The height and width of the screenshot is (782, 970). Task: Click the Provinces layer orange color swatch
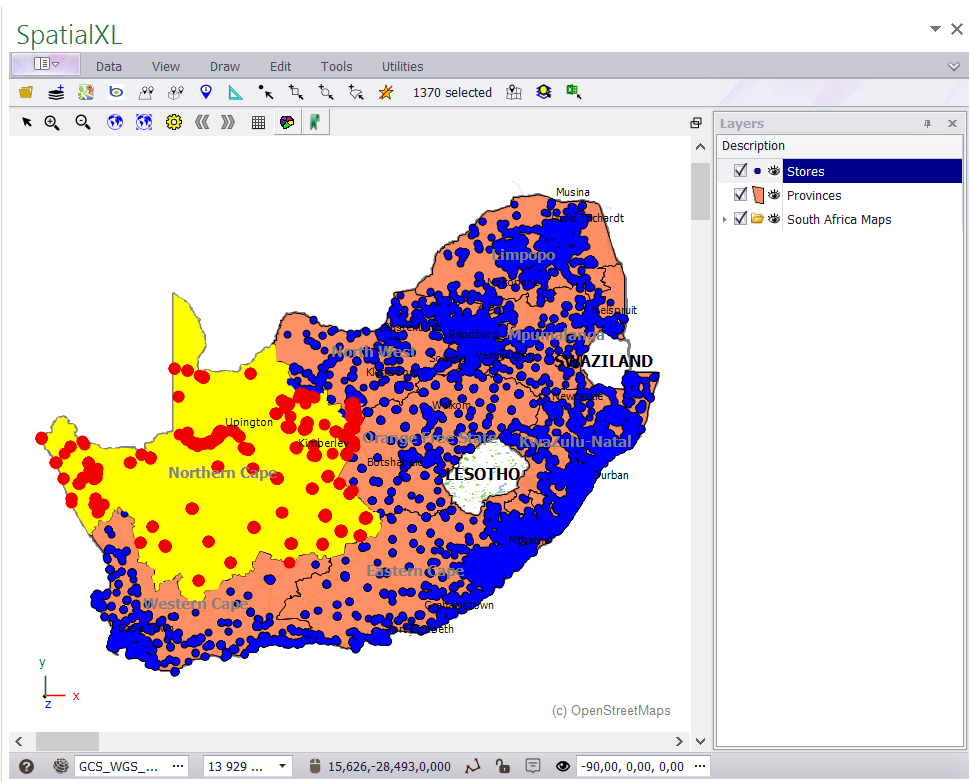pyautogui.click(x=757, y=195)
